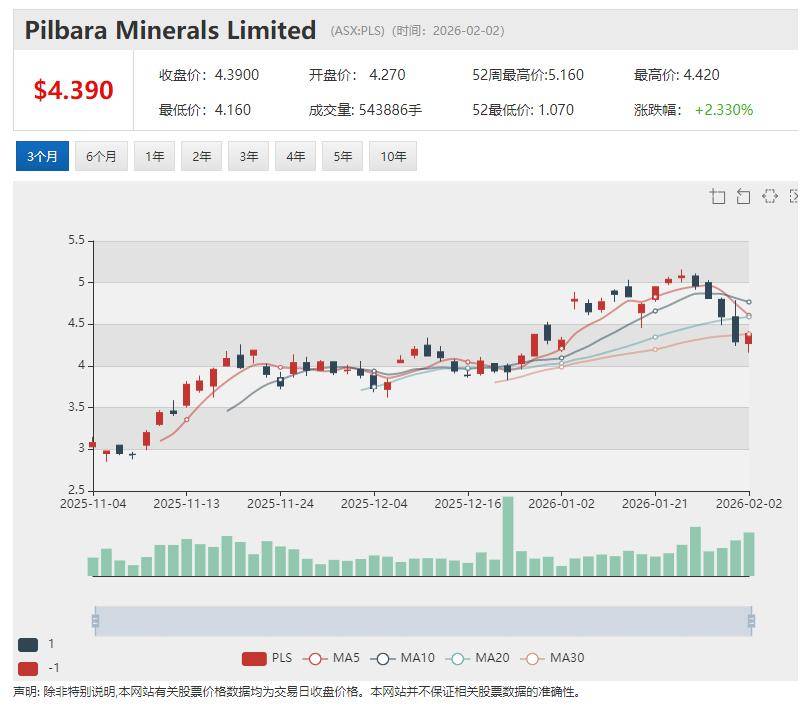
Task: Click the 5.5 y-axis label
Action: click(x=76, y=240)
